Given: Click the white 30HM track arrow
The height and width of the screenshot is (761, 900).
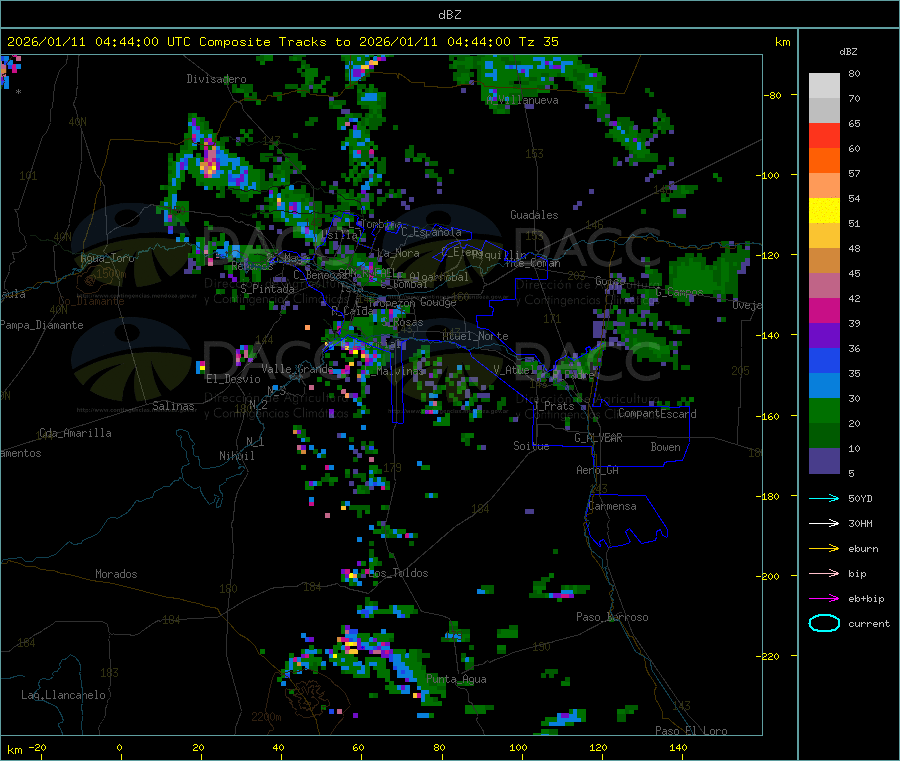Looking at the screenshot, I should point(824,523).
